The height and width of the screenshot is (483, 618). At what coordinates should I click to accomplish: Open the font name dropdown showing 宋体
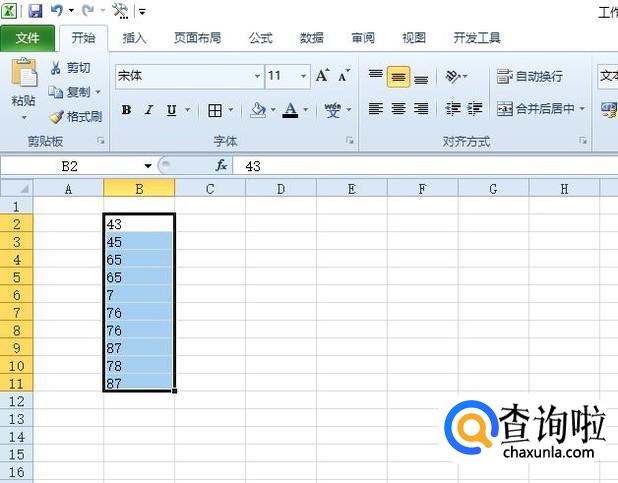(255, 76)
